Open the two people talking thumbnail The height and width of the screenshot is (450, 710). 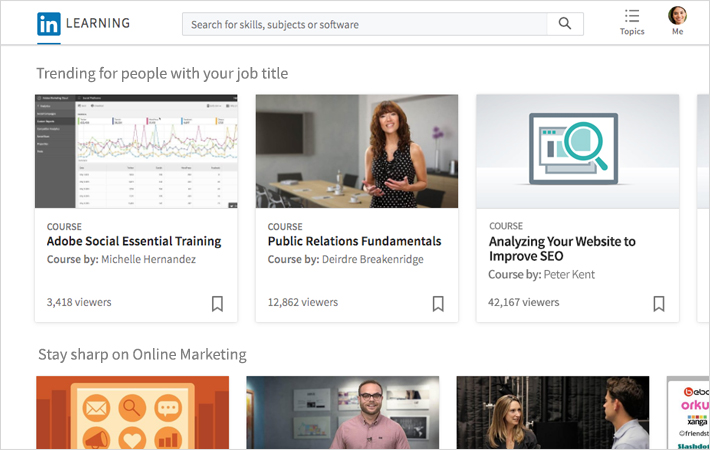point(553,412)
